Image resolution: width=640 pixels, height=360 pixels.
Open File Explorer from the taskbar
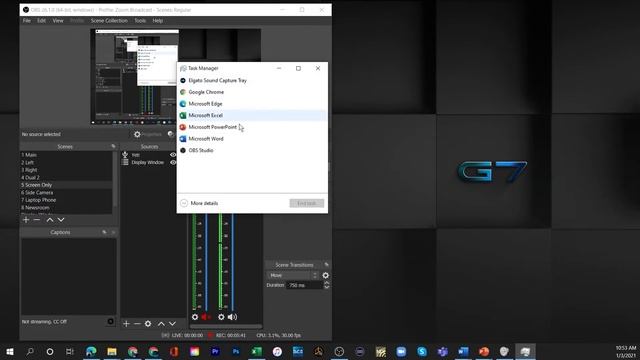pos(112,351)
